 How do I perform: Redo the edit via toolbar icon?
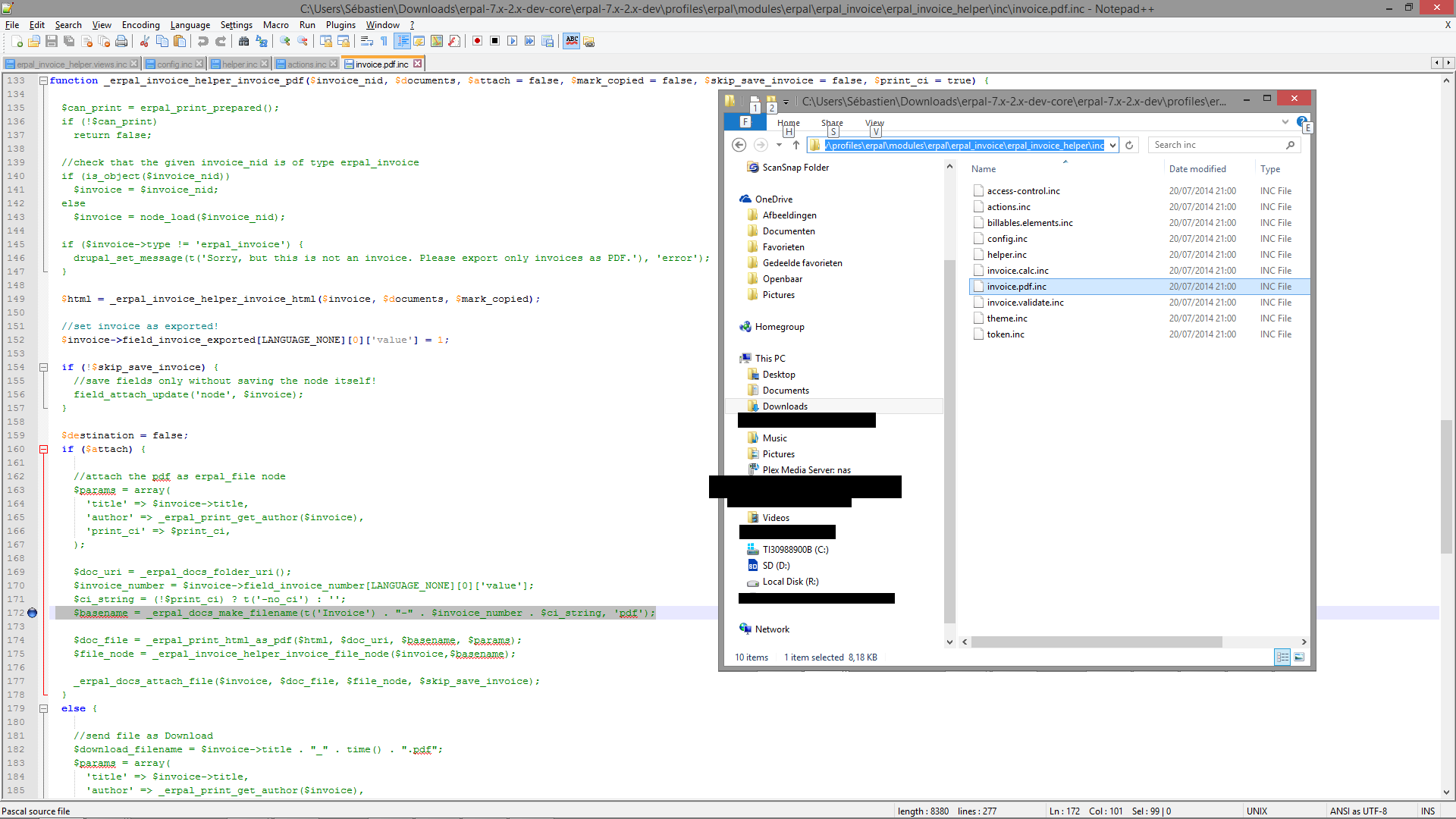[x=220, y=41]
